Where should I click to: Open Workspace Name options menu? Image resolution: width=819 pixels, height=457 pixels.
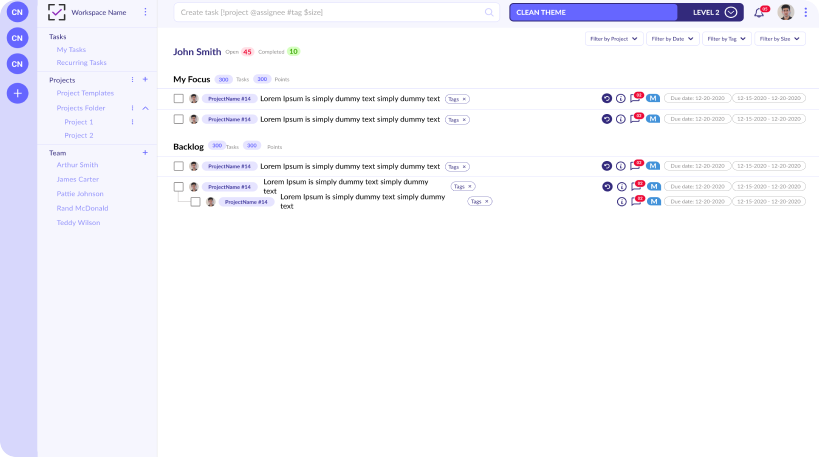point(145,12)
